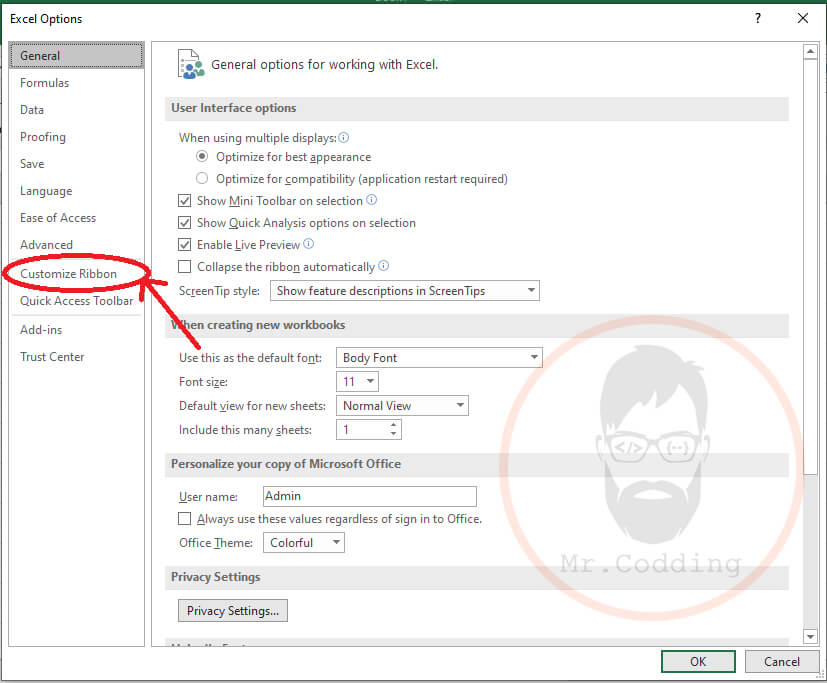The height and width of the screenshot is (683, 827).
Task: Uncheck Enable Live Preview checkbox
Action: (x=185, y=245)
